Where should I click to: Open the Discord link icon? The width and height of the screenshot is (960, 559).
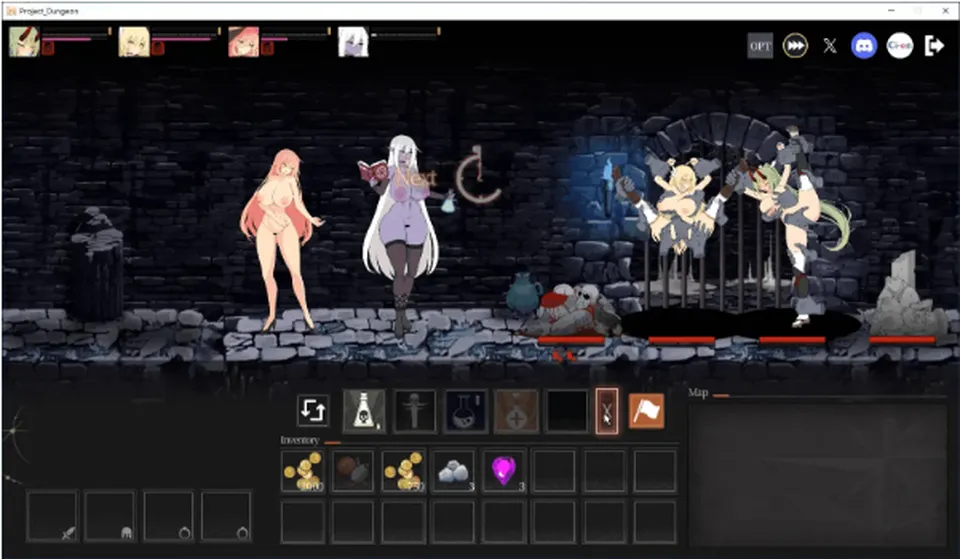(864, 46)
